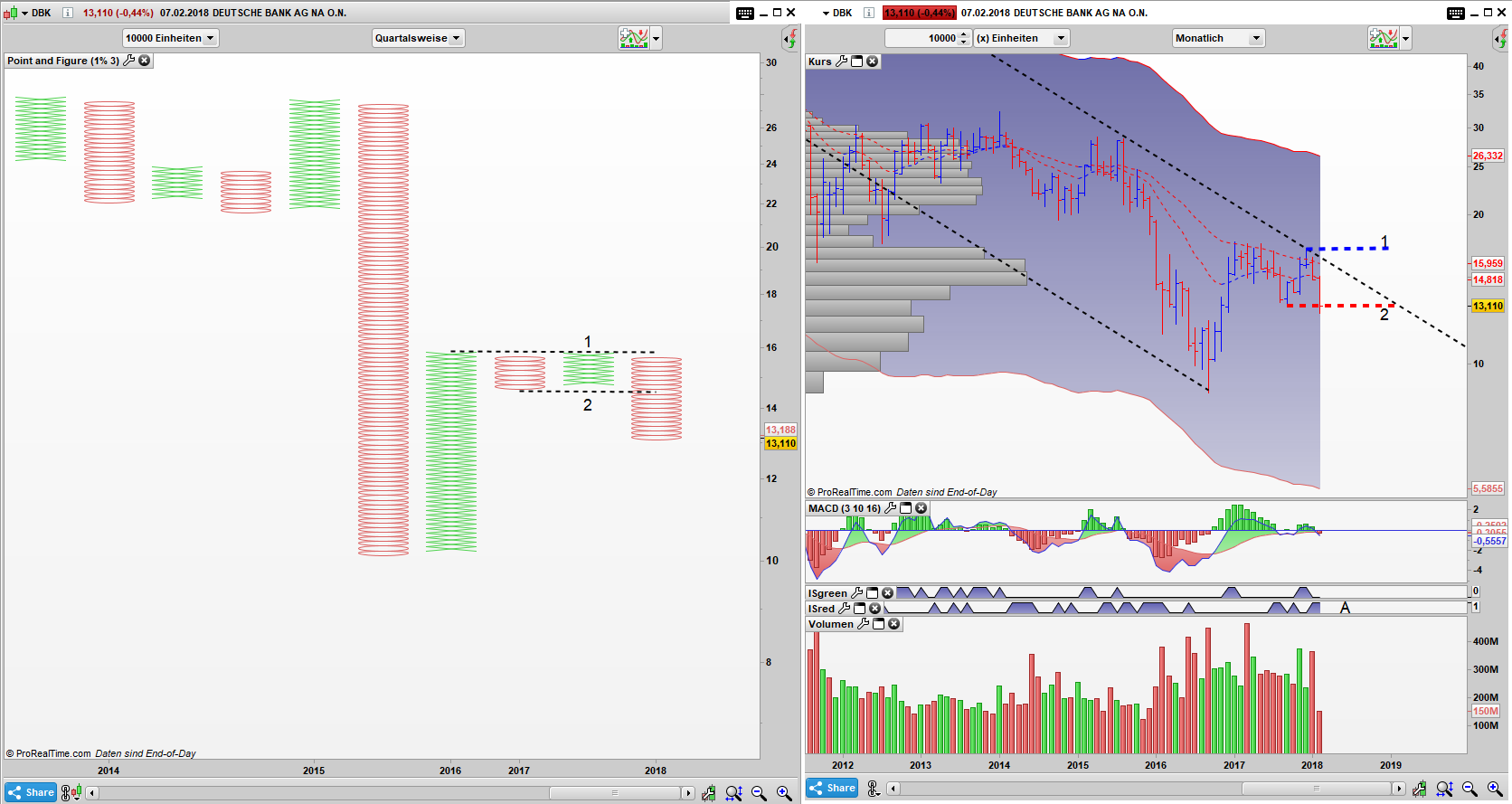Zoom out on the right chart
This screenshot has height=804, width=1512.
(x=1469, y=790)
